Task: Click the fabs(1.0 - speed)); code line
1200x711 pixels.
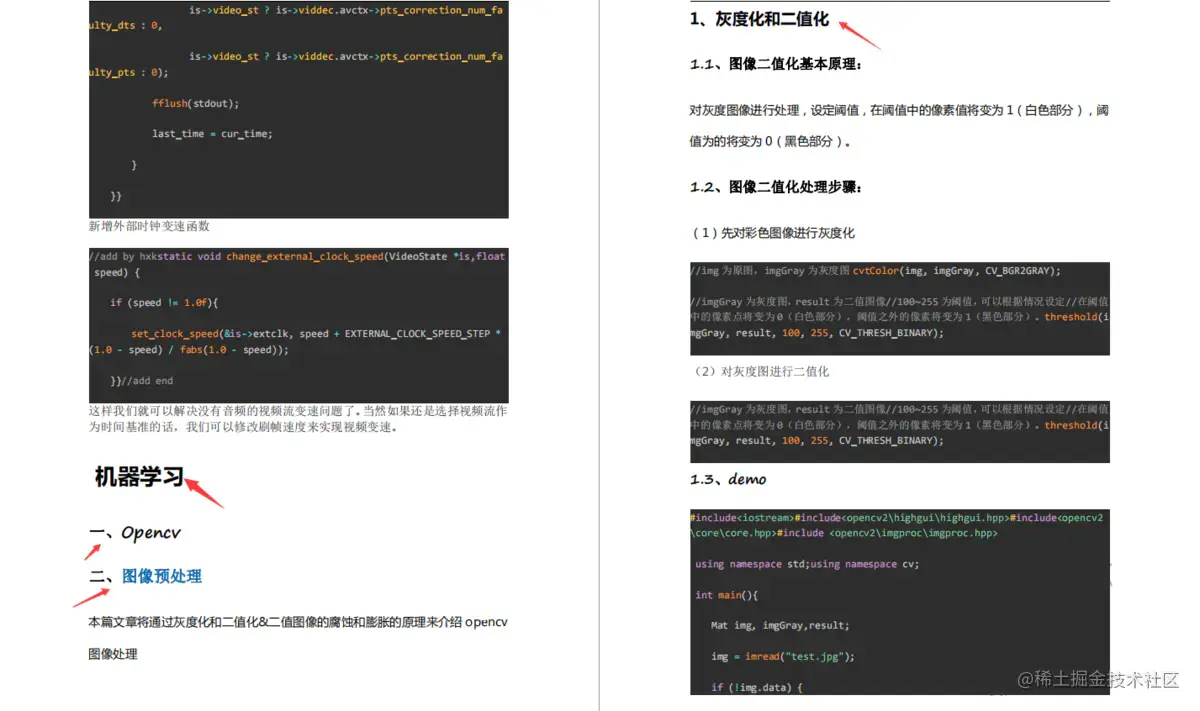Action: coord(188,350)
